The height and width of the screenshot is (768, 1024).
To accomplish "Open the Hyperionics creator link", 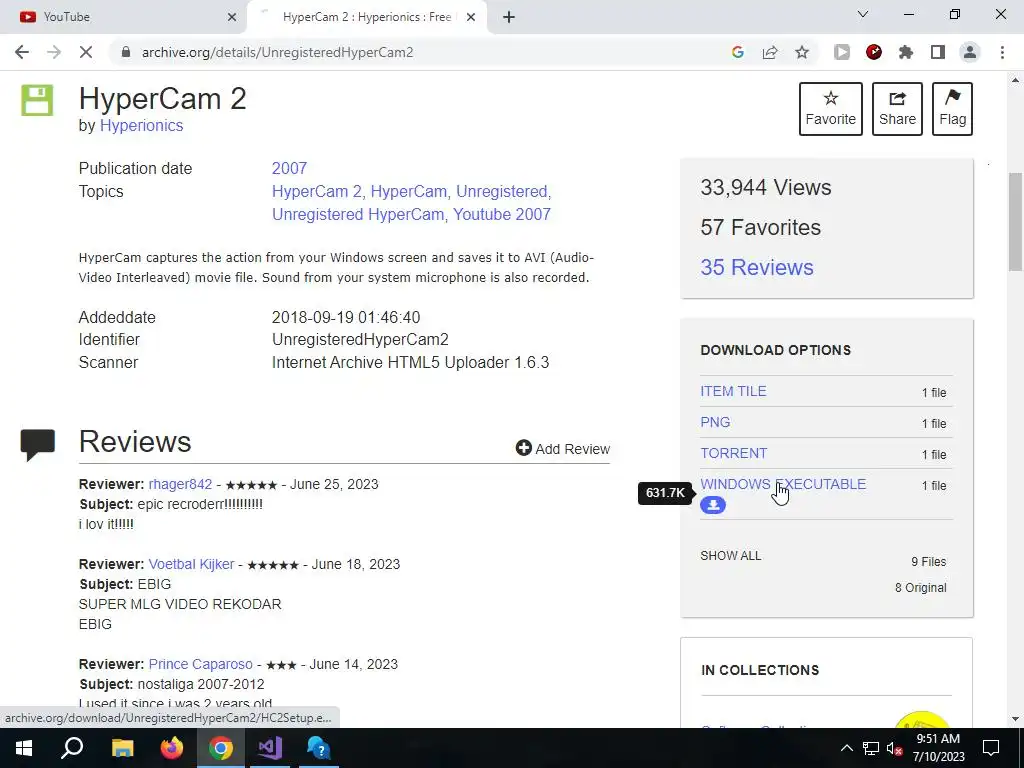I will coord(141,125).
